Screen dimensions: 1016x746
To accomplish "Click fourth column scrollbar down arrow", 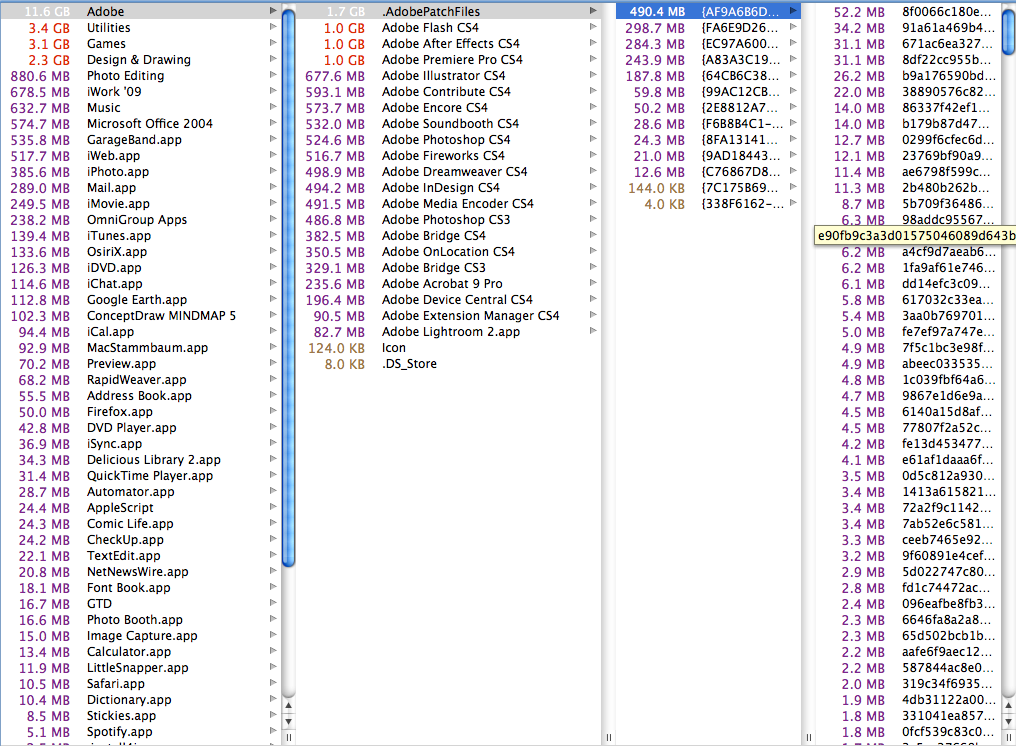I will tap(1009, 721).
